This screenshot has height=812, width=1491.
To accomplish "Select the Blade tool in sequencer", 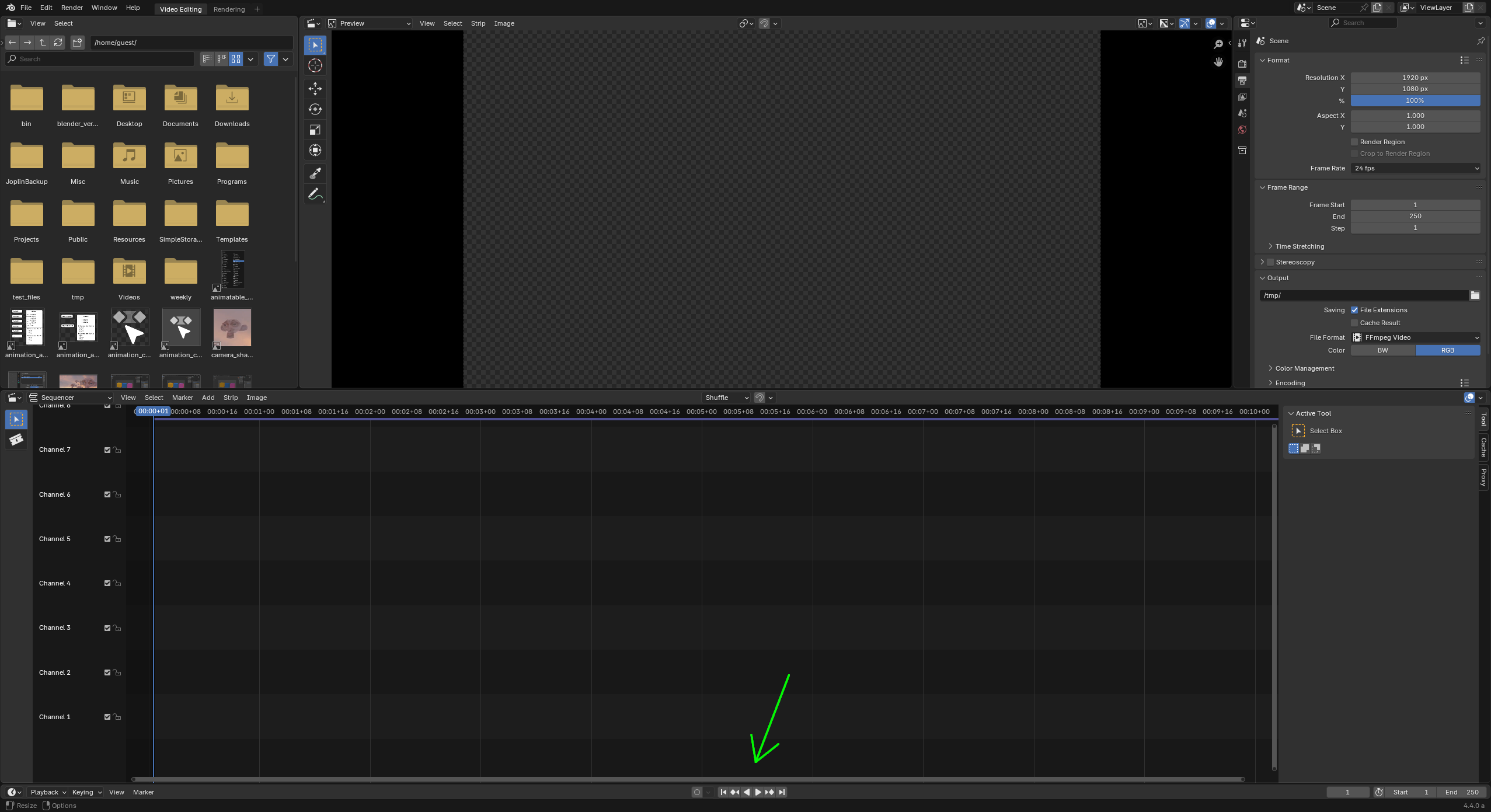I will click(16, 440).
